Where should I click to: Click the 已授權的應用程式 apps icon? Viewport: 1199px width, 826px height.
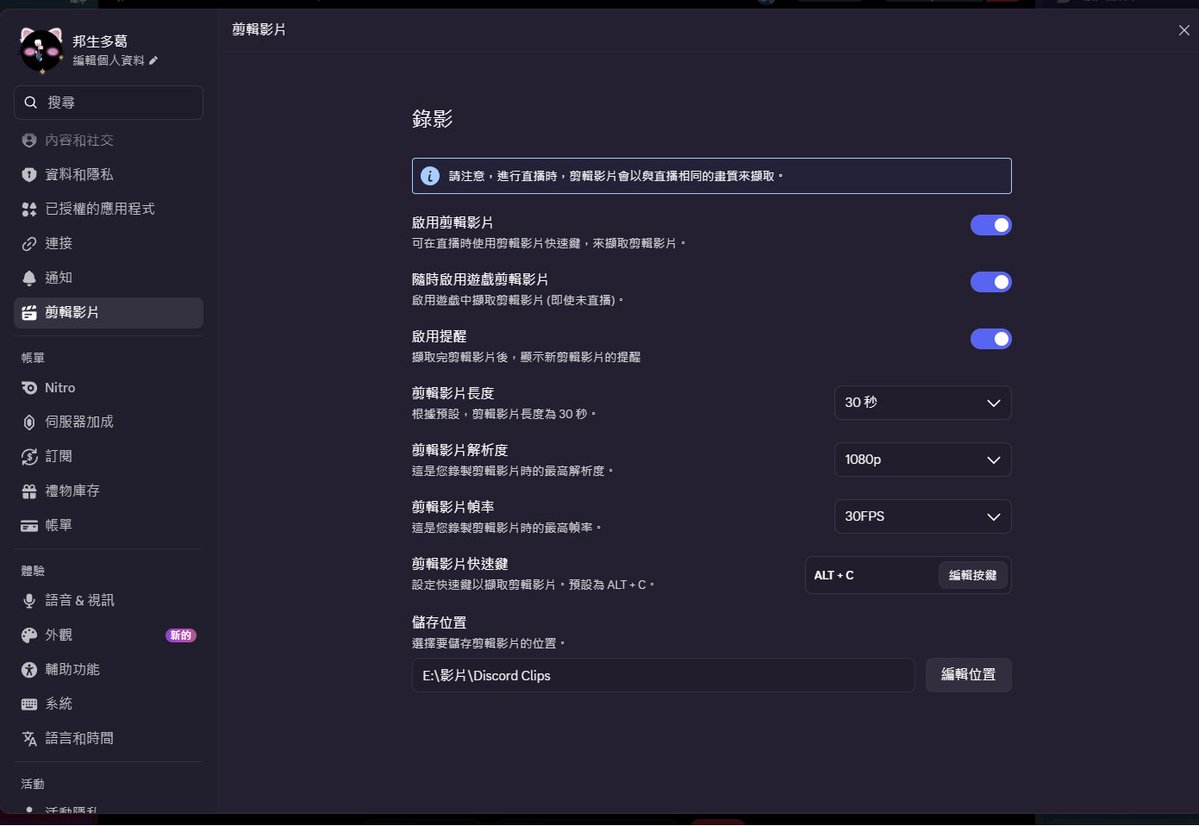29,210
